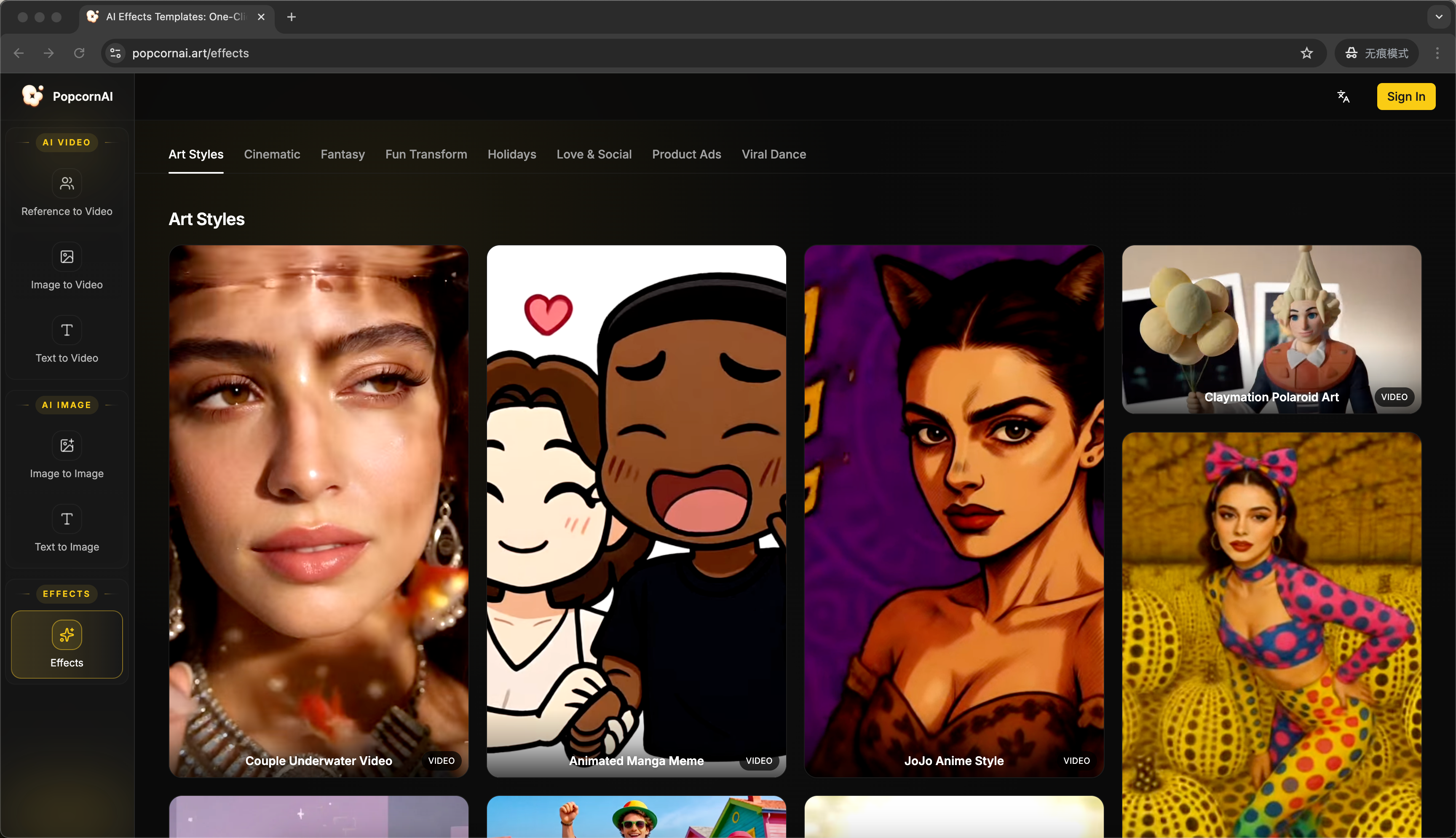The width and height of the screenshot is (1456, 838).
Task: Click the PopcornAI logo
Action: 33,96
